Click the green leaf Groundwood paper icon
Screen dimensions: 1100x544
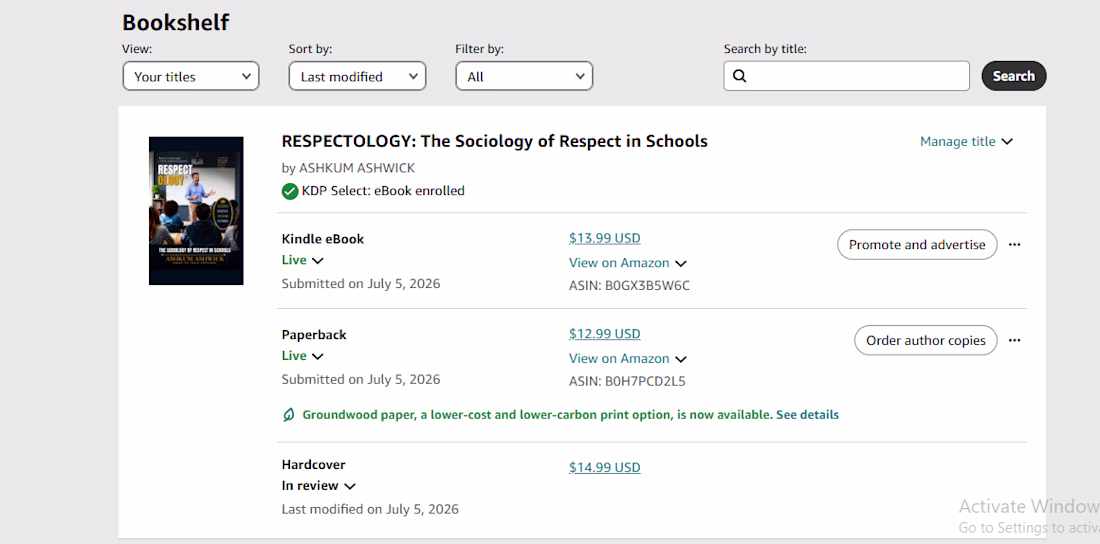tap(288, 415)
